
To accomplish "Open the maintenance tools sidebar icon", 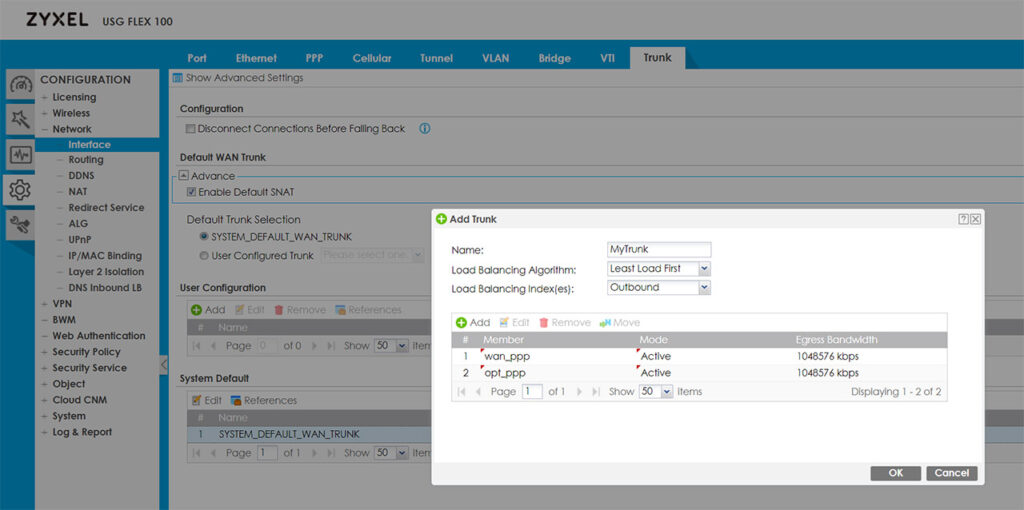I will coord(20,225).
